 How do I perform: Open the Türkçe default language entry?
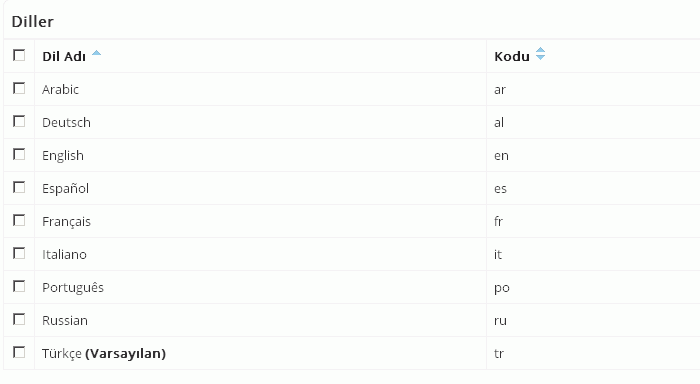point(104,354)
